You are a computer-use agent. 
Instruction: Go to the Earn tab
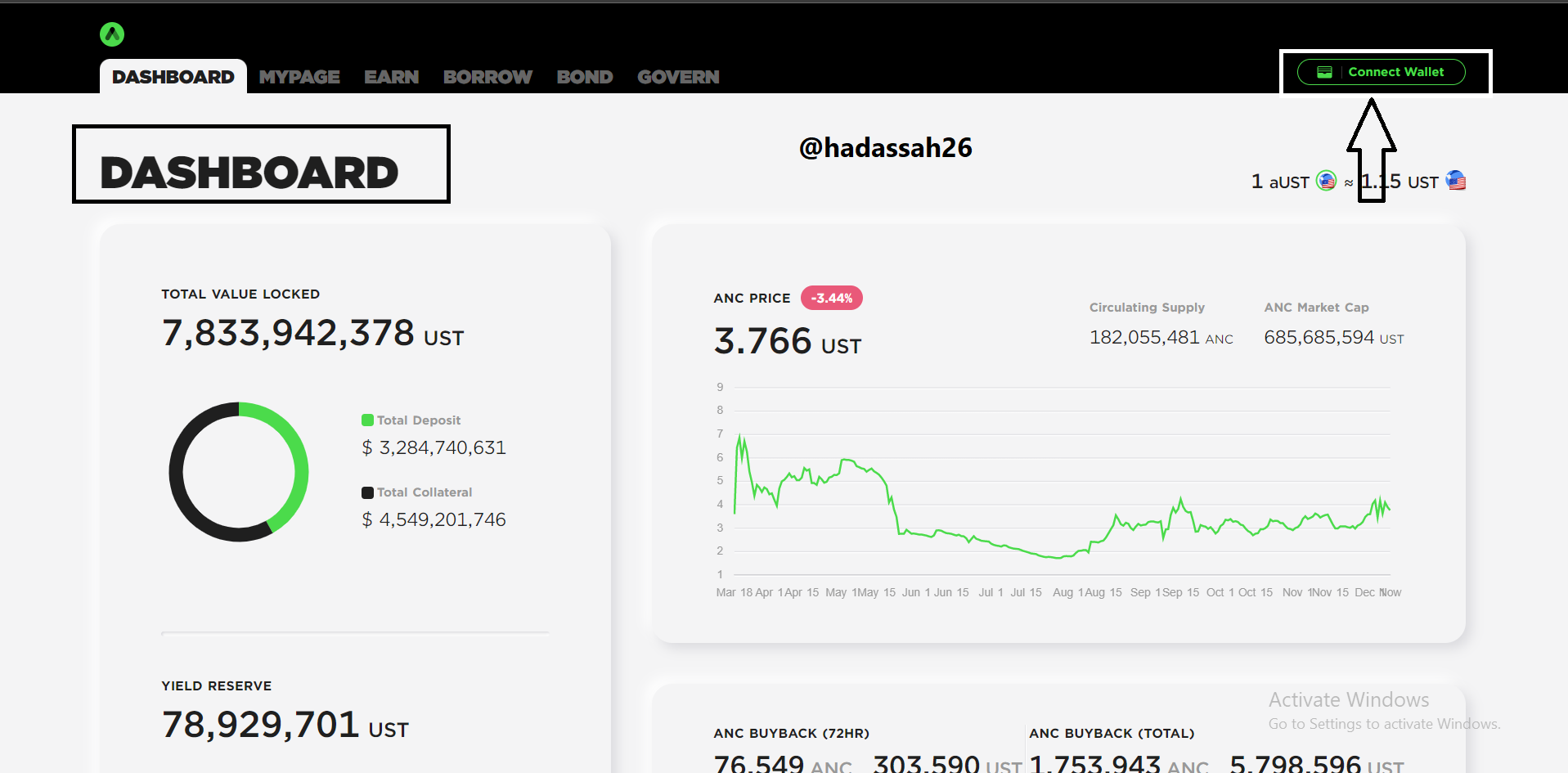[392, 77]
